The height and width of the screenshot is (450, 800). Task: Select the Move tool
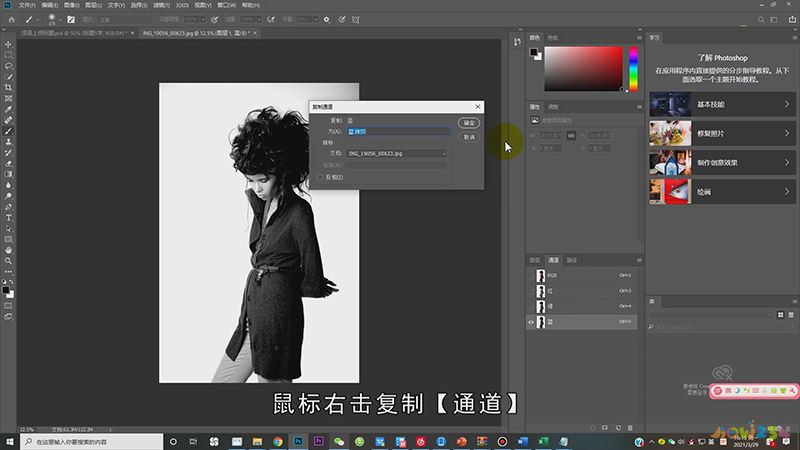[8, 44]
